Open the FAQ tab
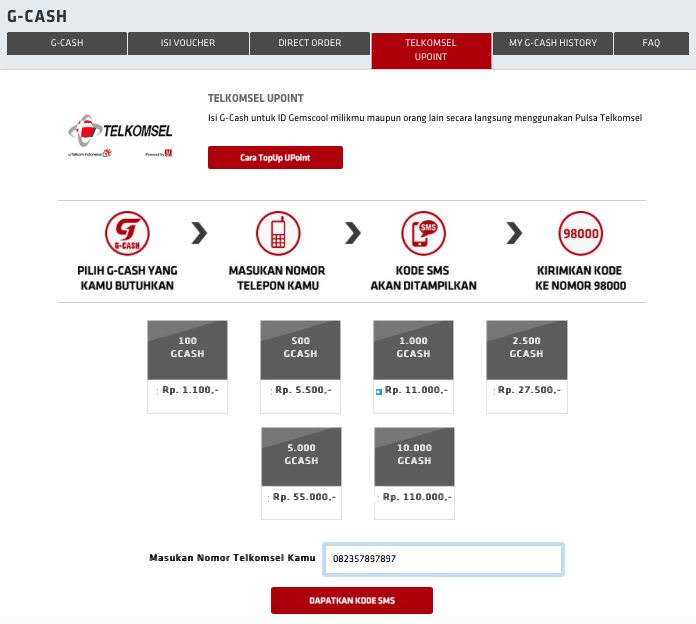Screen dimensions: 696x624 tap(651, 43)
